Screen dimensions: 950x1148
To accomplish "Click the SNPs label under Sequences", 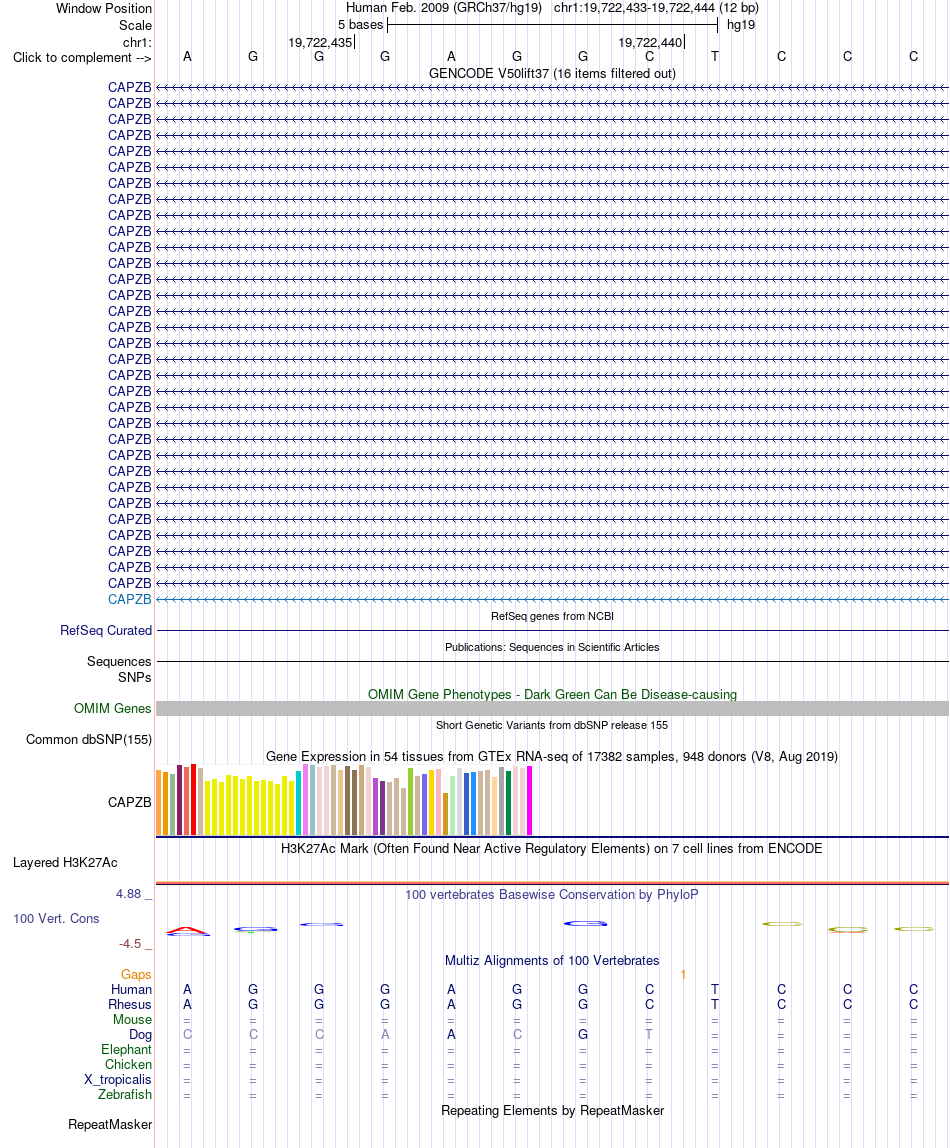I will pos(135,677).
